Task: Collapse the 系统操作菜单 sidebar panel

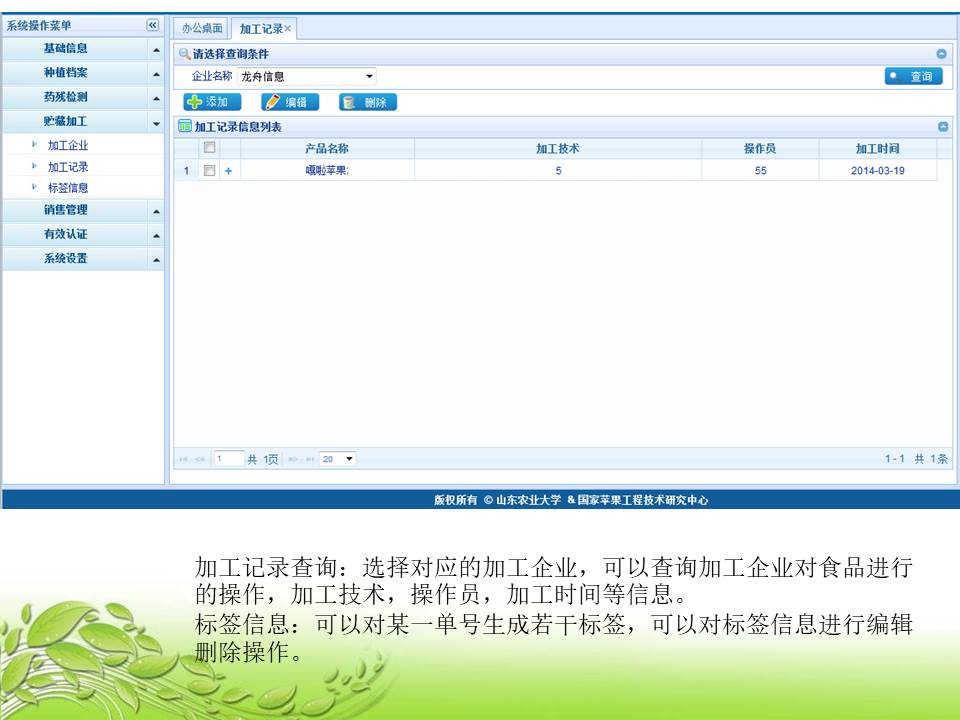Action: 152,25
